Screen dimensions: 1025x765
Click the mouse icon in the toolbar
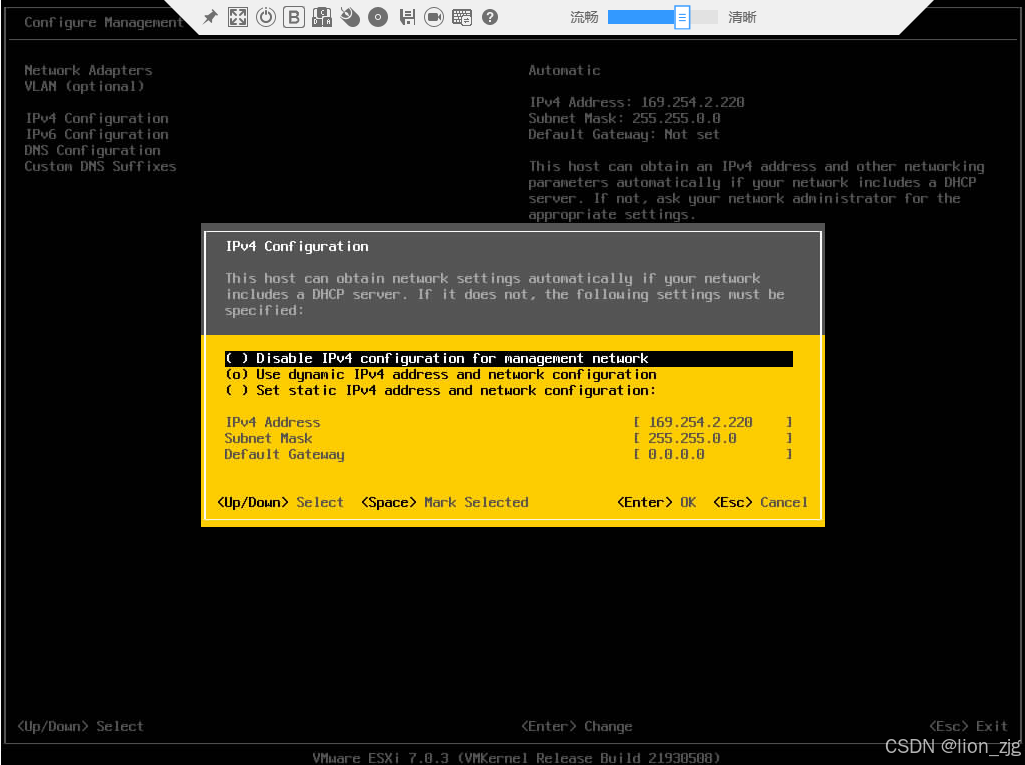click(350, 17)
